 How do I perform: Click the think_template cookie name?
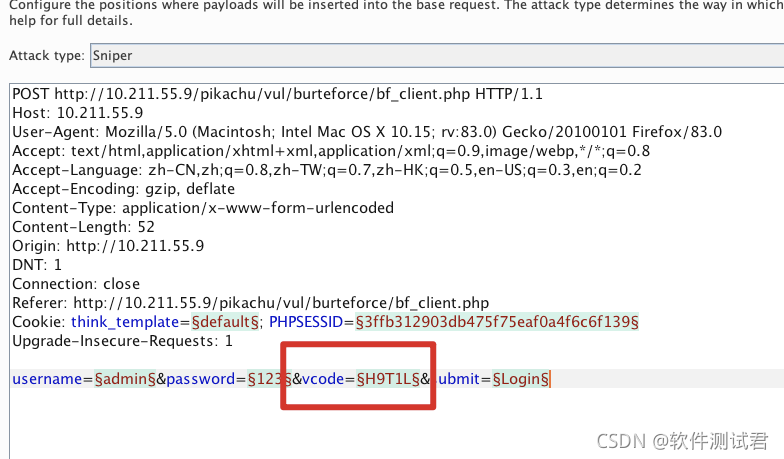[125, 322]
